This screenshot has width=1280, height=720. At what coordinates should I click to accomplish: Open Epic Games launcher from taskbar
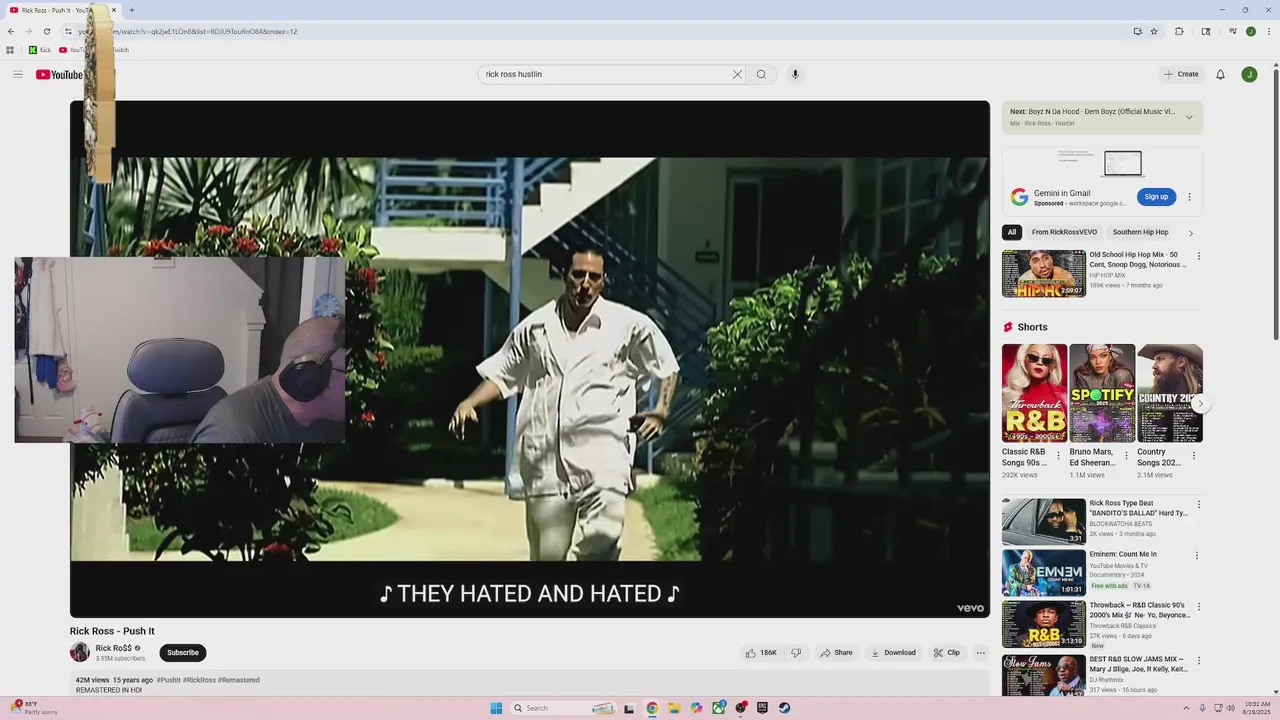click(762, 708)
